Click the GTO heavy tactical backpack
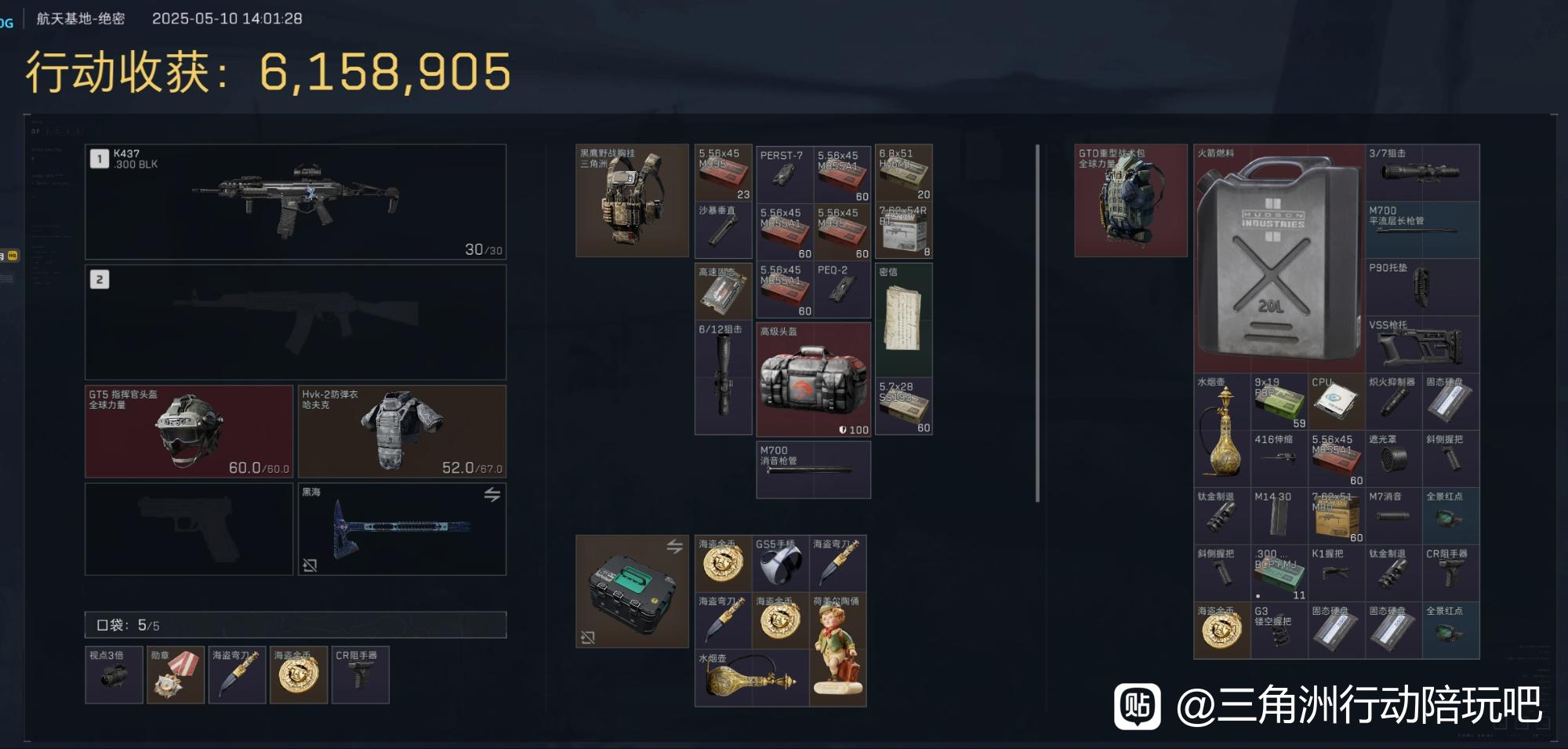This screenshot has width=1568, height=749. (x=1131, y=200)
